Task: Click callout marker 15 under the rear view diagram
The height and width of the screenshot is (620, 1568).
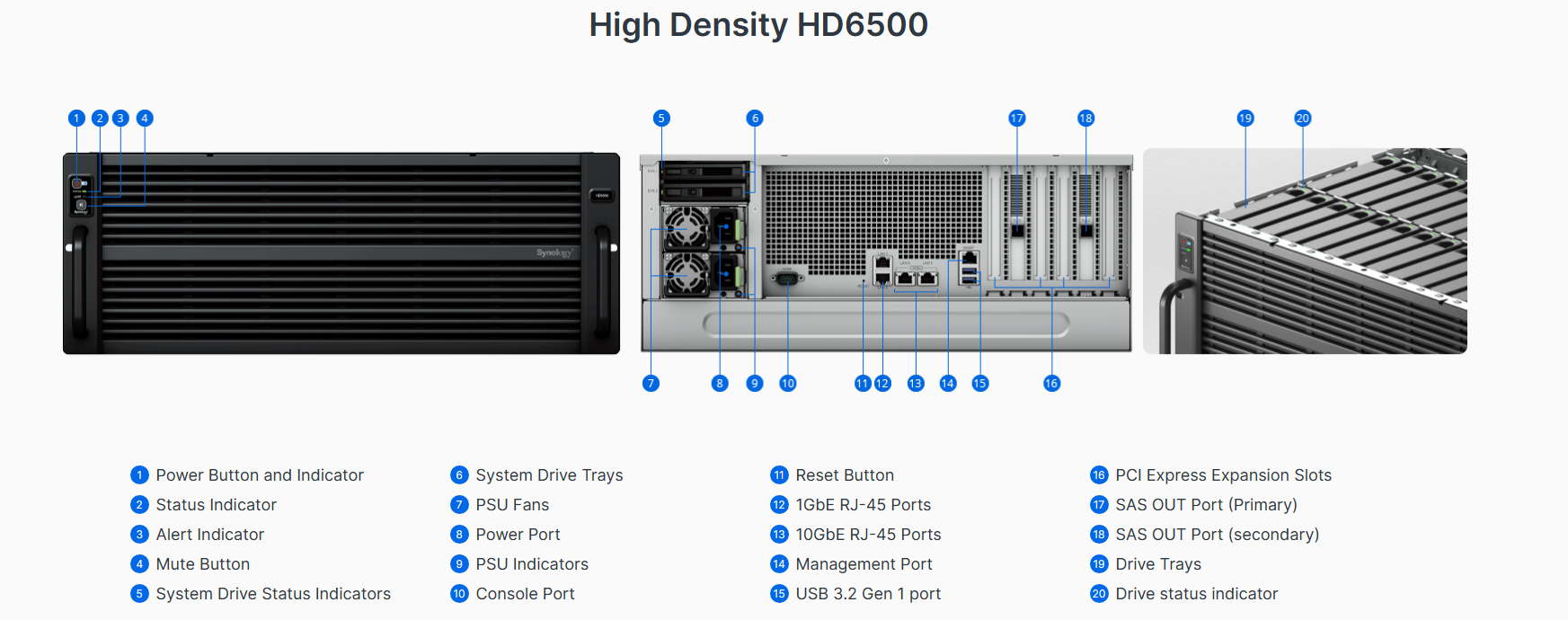Action: click(x=980, y=384)
